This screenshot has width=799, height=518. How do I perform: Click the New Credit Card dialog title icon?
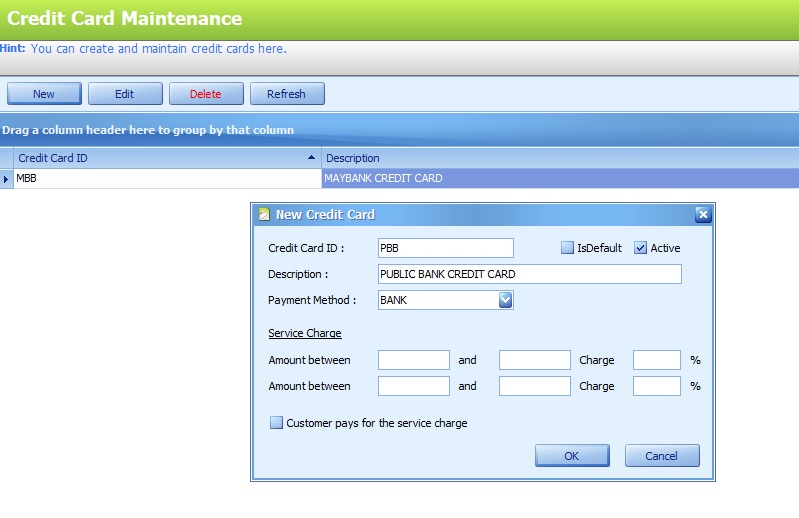coord(264,214)
